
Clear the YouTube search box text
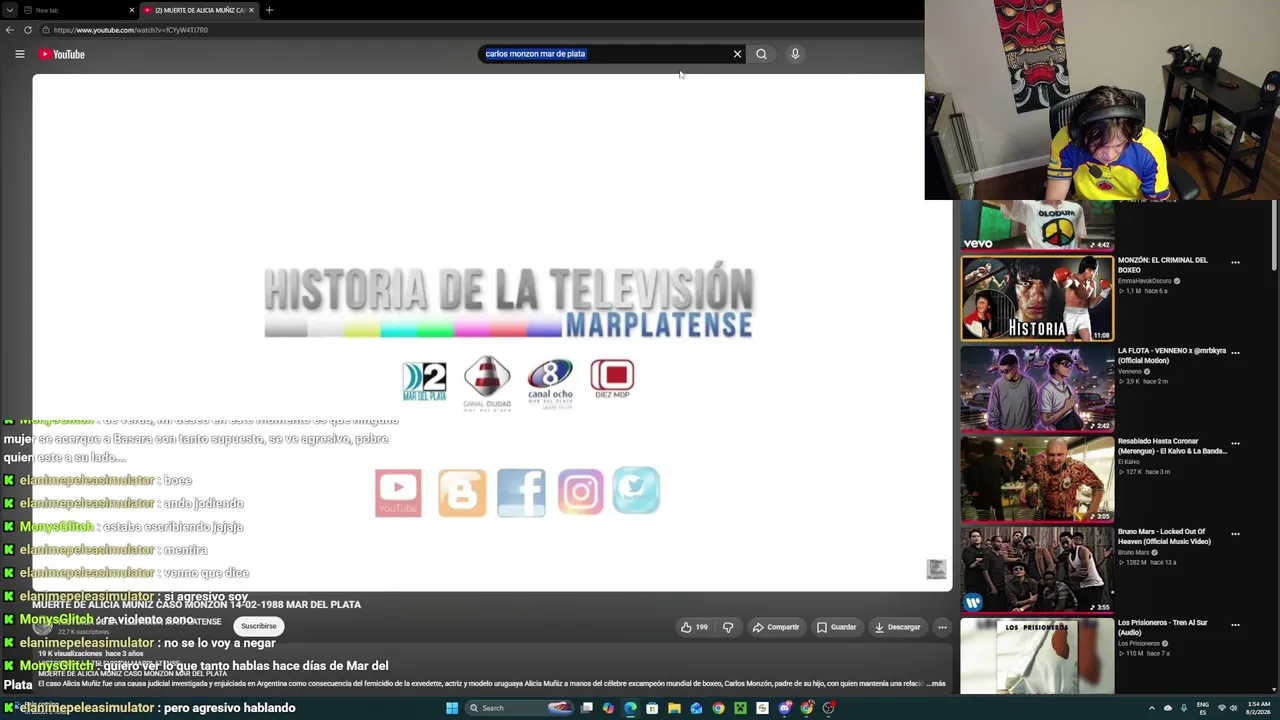click(x=738, y=54)
